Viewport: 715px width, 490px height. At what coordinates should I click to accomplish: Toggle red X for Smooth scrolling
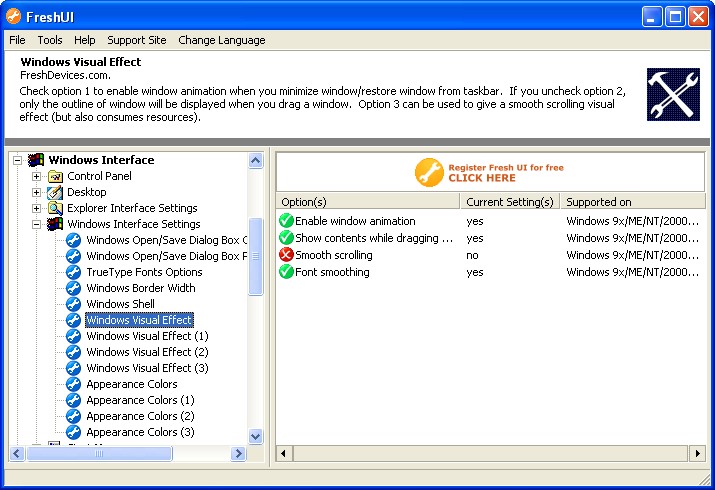coord(286,255)
